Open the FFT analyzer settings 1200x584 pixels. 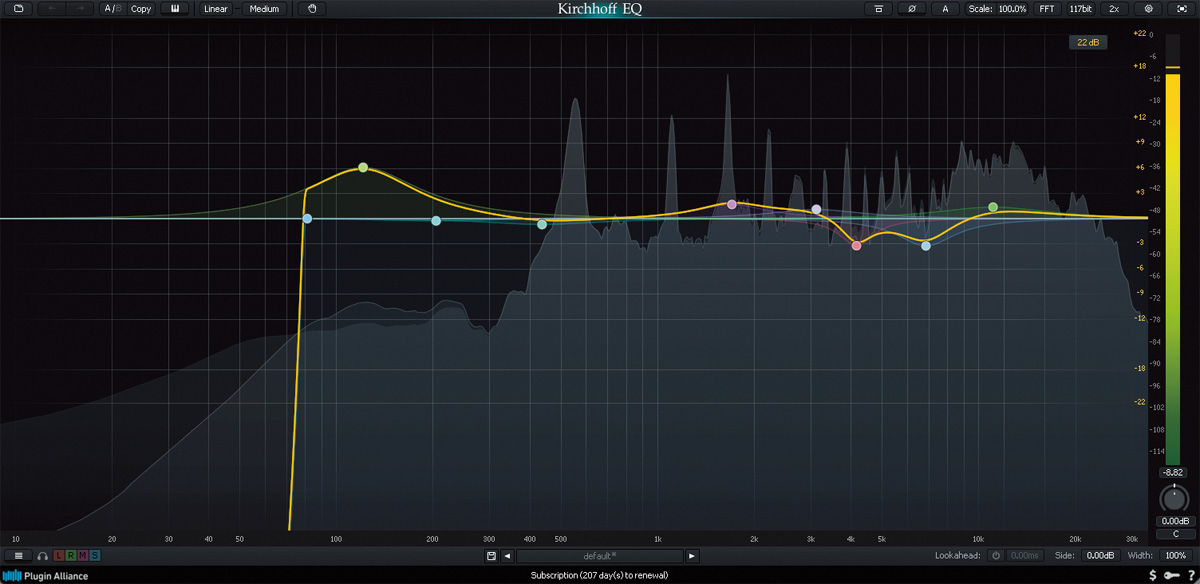coord(1046,9)
